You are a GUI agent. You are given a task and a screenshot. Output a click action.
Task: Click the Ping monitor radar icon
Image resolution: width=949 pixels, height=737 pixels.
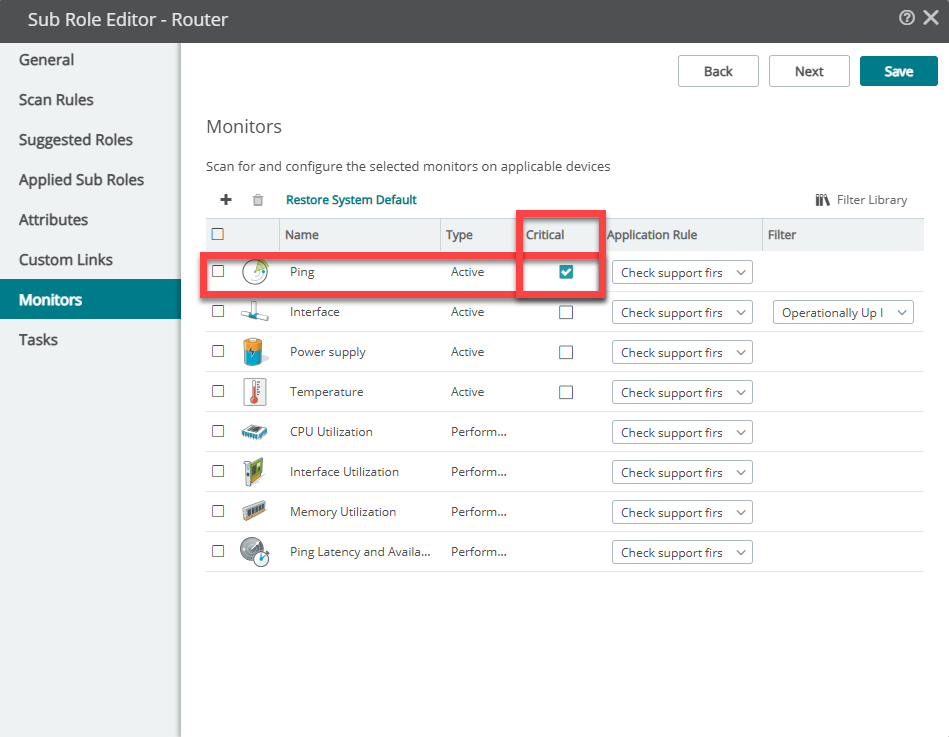(x=255, y=272)
